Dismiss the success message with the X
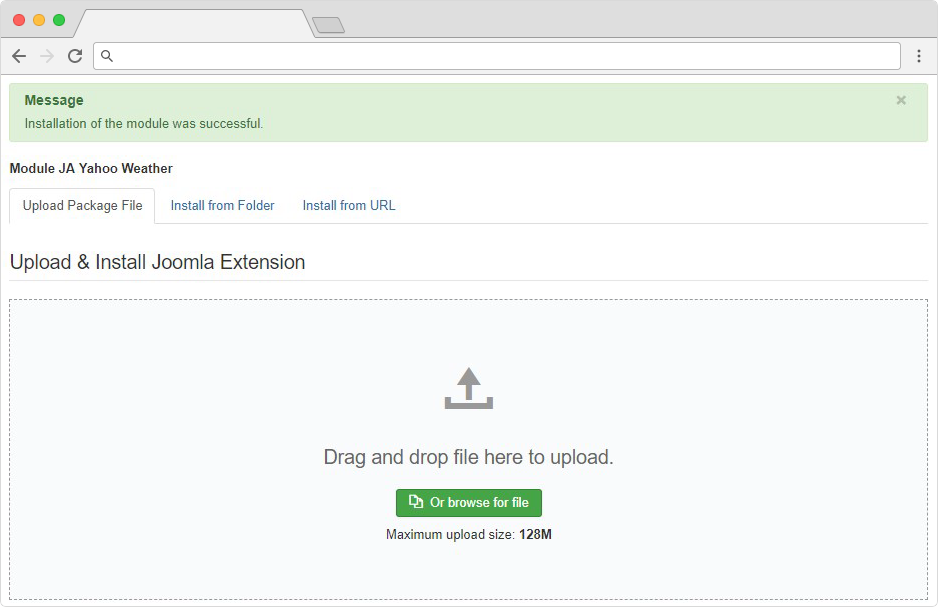The height and width of the screenshot is (607, 938). [901, 100]
